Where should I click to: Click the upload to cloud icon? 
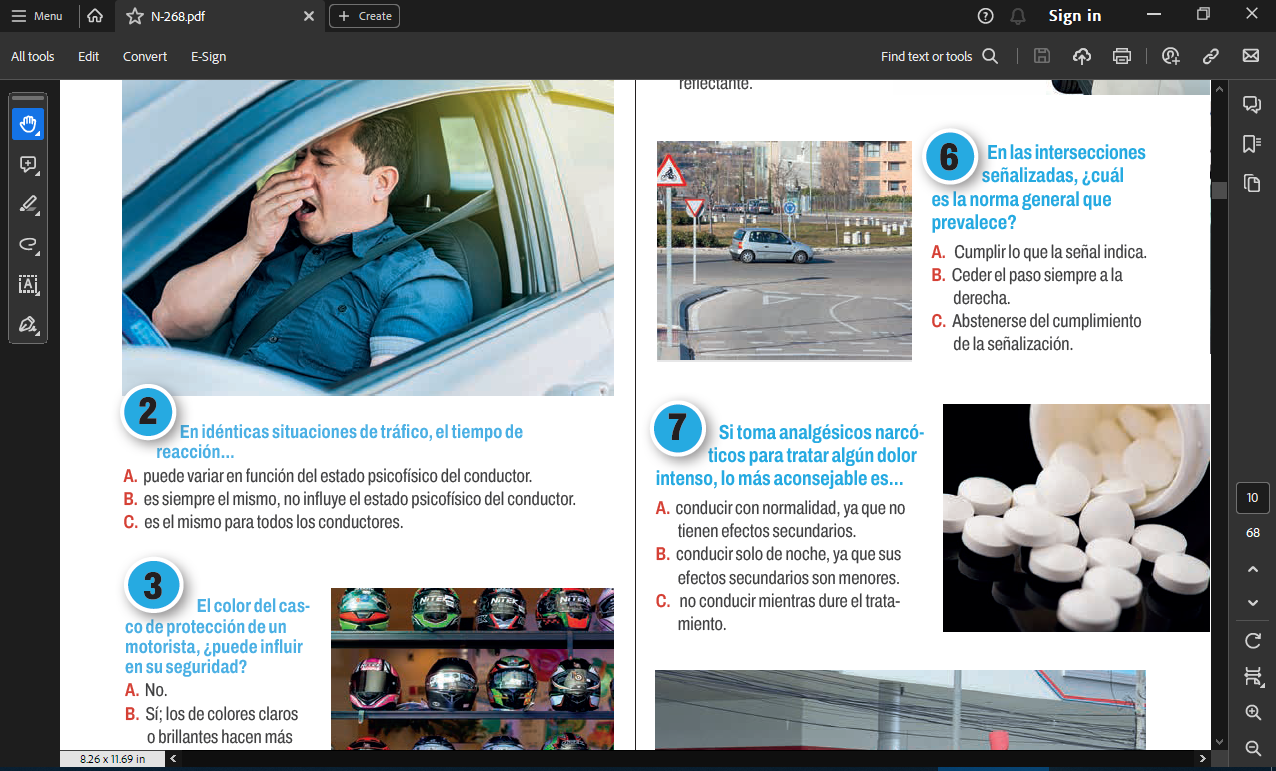(x=1082, y=56)
